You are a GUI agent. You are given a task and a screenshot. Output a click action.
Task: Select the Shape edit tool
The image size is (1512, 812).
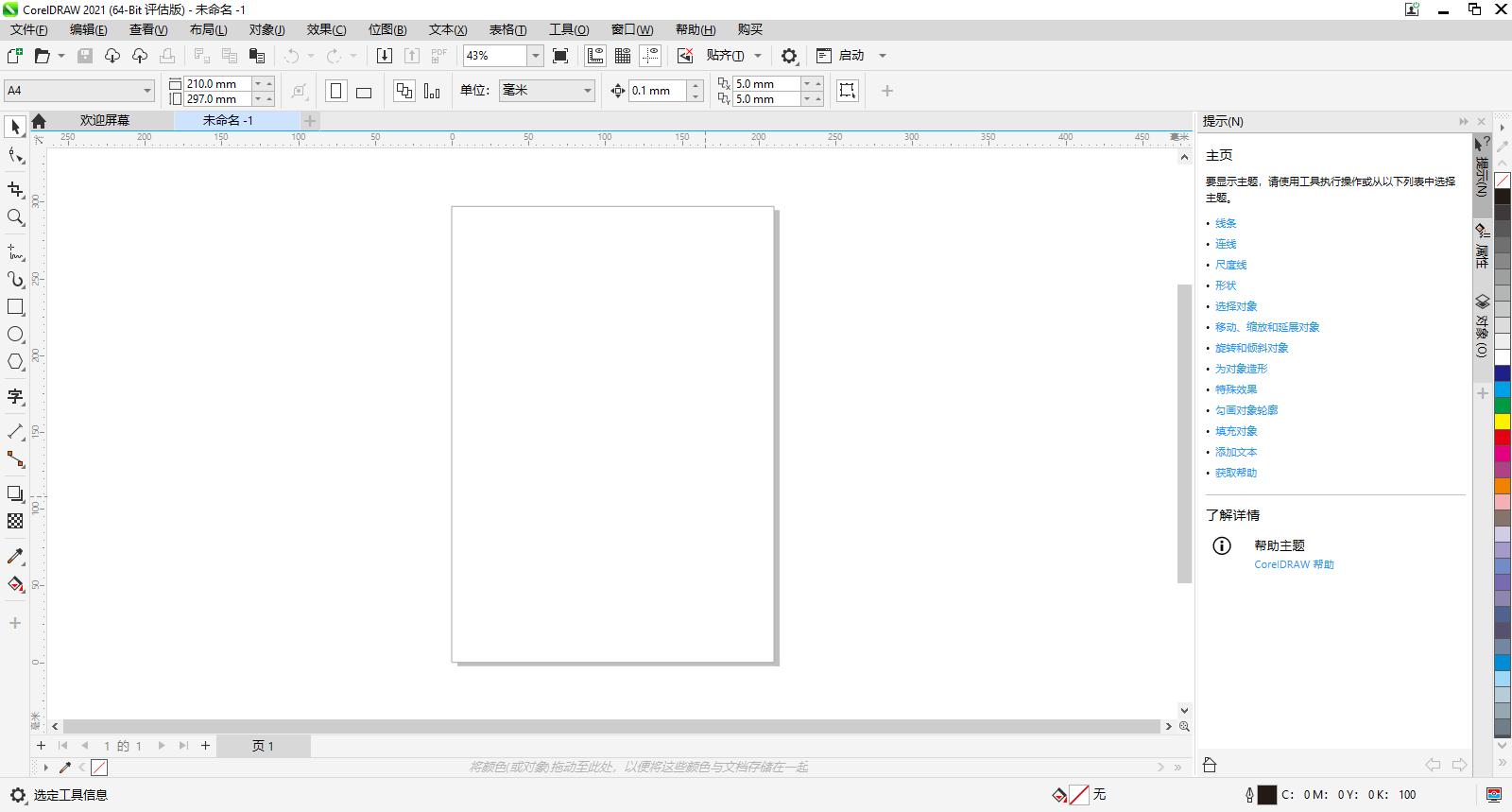click(x=15, y=155)
